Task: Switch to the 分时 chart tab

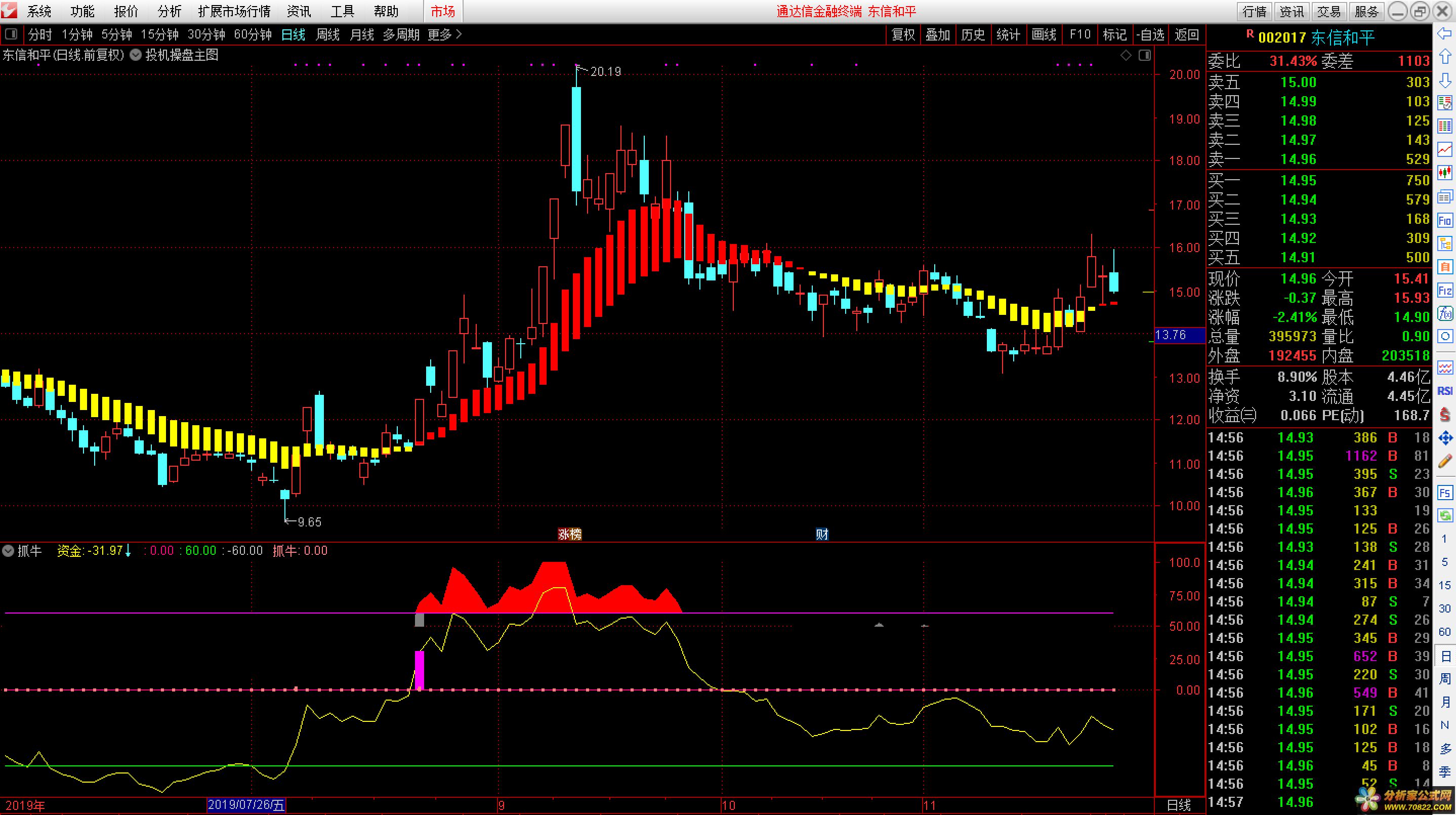Action: click(x=40, y=34)
